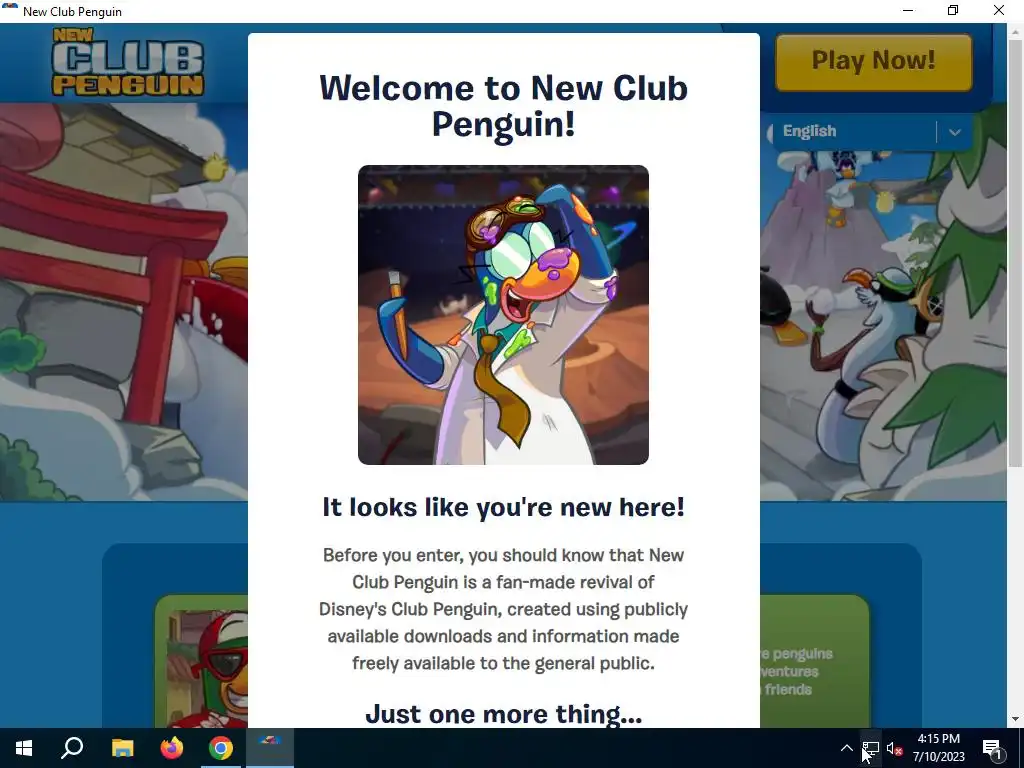Close the New Club Penguin window
Viewport: 1024px width, 768px height.
(x=999, y=10)
